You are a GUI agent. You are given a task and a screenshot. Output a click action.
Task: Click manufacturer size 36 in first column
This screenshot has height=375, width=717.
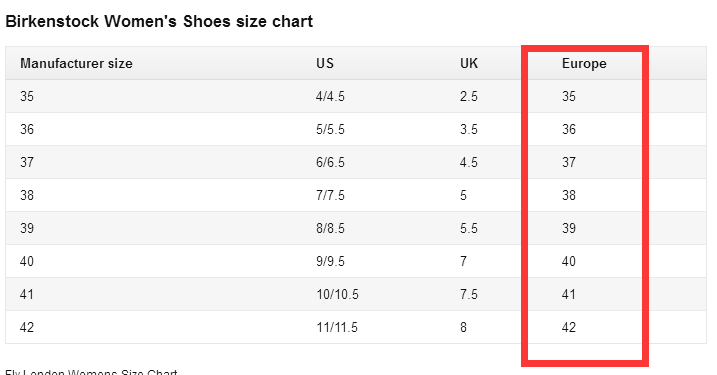pyautogui.click(x=27, y=129)
